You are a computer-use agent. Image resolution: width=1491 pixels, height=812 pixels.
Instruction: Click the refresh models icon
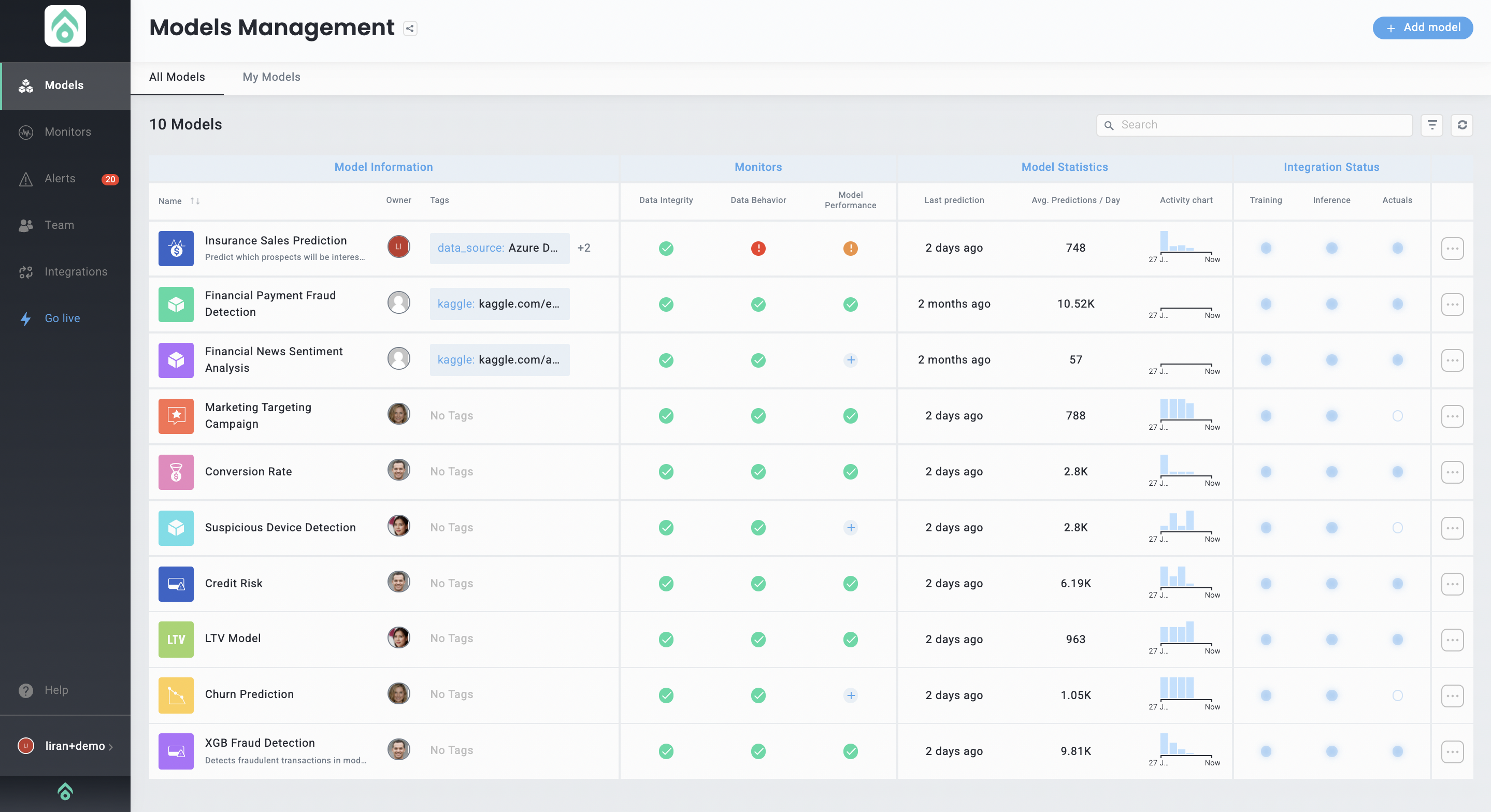(x=1461, y=125)
